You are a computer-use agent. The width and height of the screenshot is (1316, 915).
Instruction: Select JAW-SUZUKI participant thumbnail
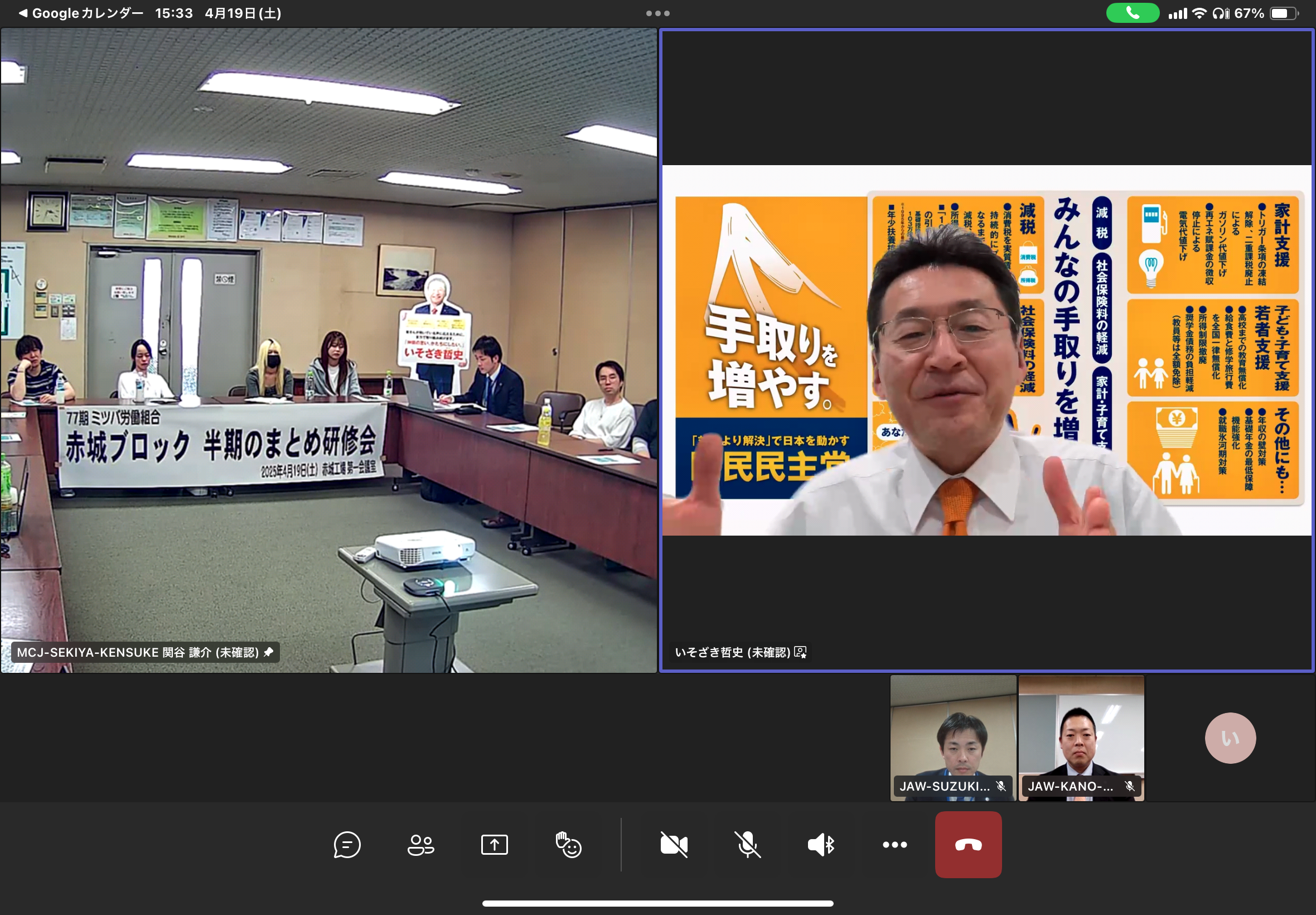point(953,737)
